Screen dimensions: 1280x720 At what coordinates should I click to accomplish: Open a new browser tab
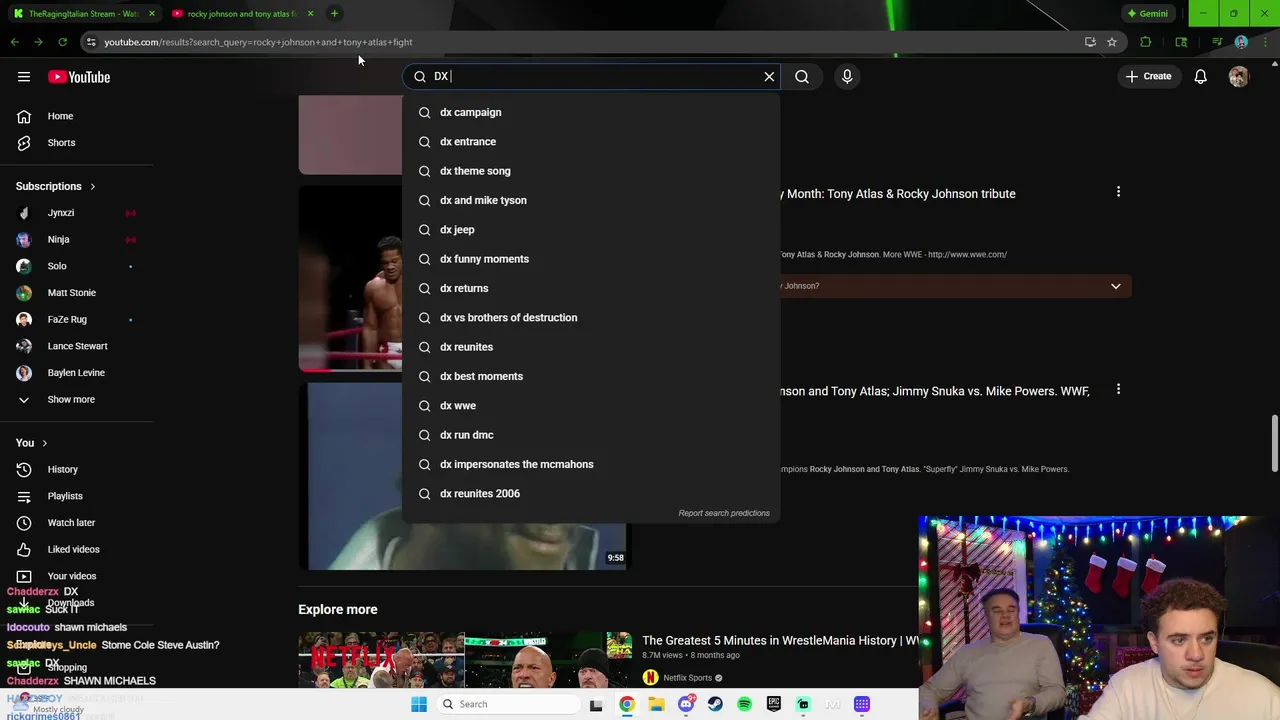334,14
